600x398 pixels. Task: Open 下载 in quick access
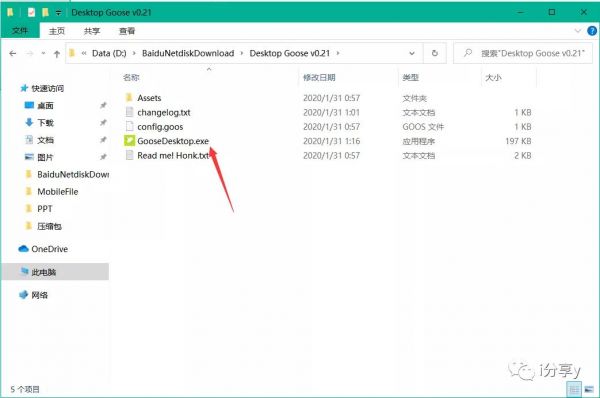click(45, 123)
